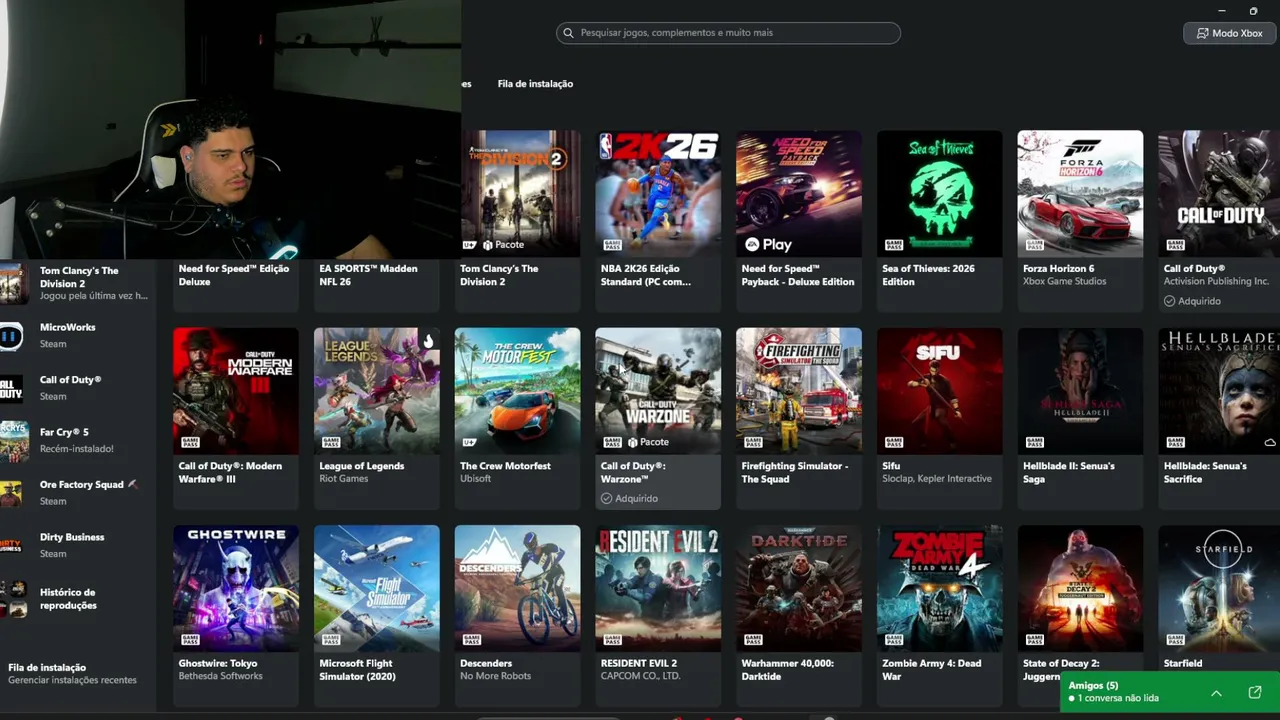Select the Warhammer 40,000 Darktide cover
Image resolution: width=1280 pixels, height=720 pixels.
pos(799,588)
